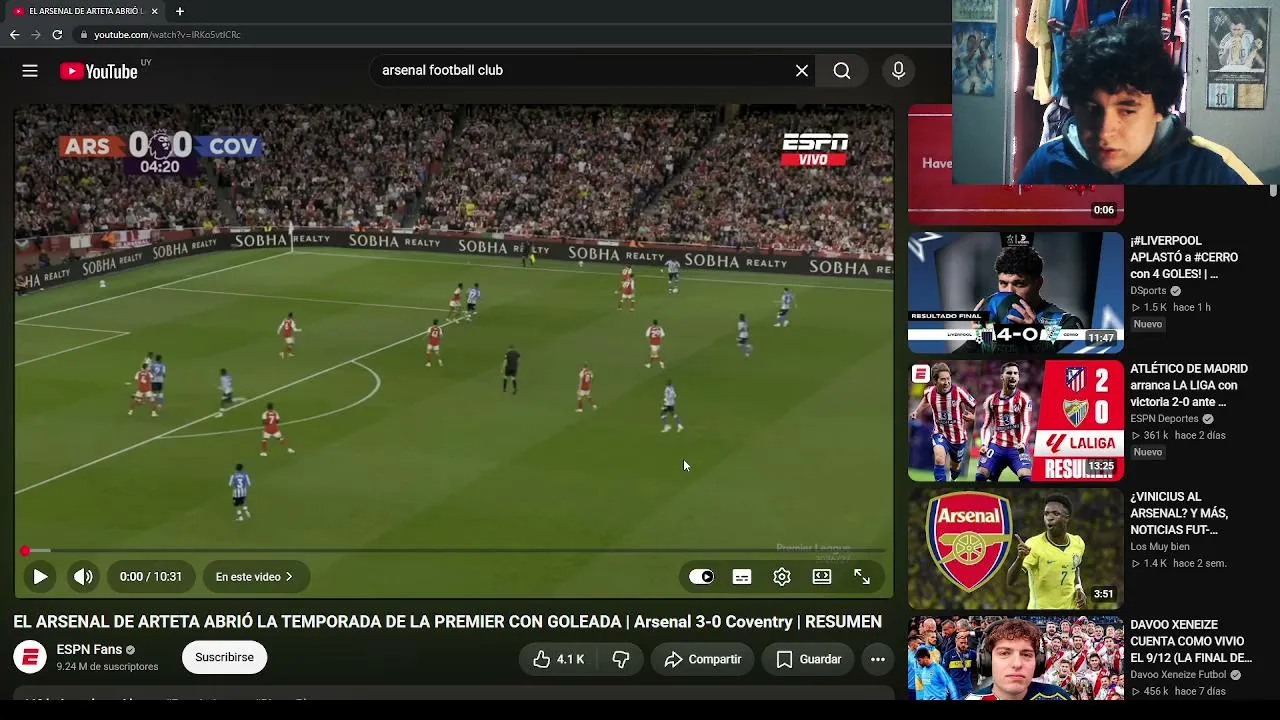
Task: Go back in the browser
Action: tap(14, 35)
